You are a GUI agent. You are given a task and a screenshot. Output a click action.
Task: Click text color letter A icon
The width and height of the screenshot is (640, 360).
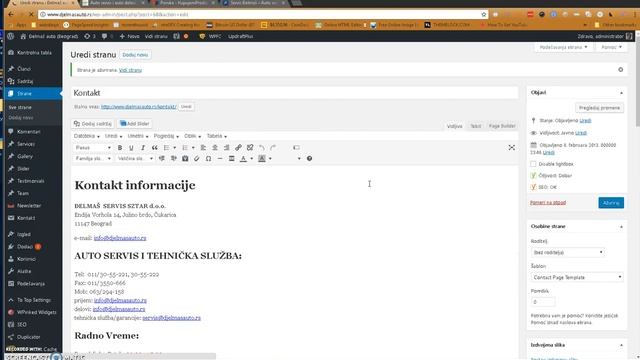pyautogui.click(x=244, y=158)
